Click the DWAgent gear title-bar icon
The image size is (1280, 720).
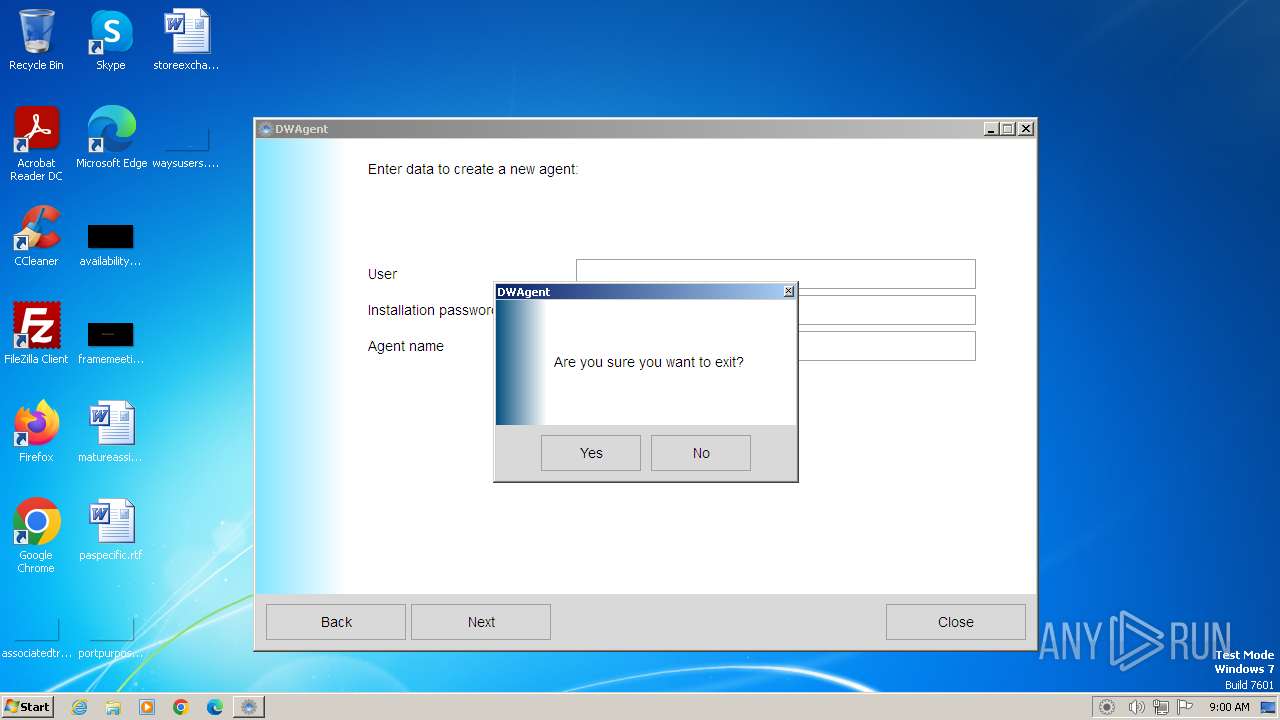[265, 129]
